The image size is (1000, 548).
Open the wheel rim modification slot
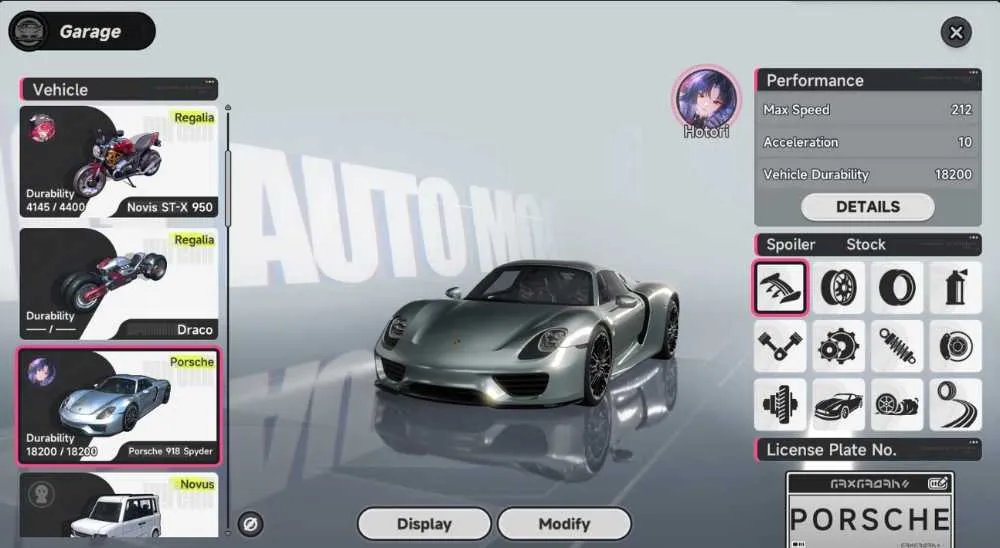pyautogui.click(x=839, y=287)
